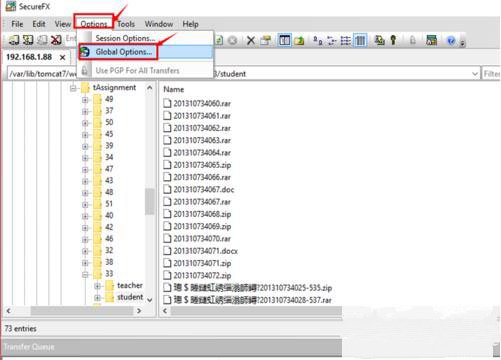
Task: Switch to List view icon
Action: point(346,41)
